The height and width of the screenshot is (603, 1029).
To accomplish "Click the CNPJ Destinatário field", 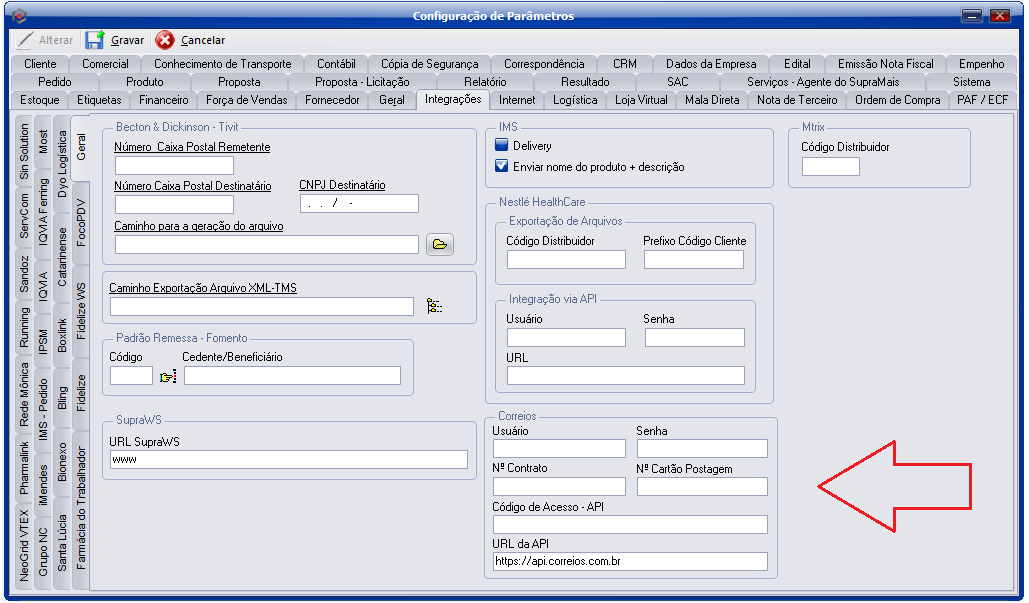I will click(359, 204).
